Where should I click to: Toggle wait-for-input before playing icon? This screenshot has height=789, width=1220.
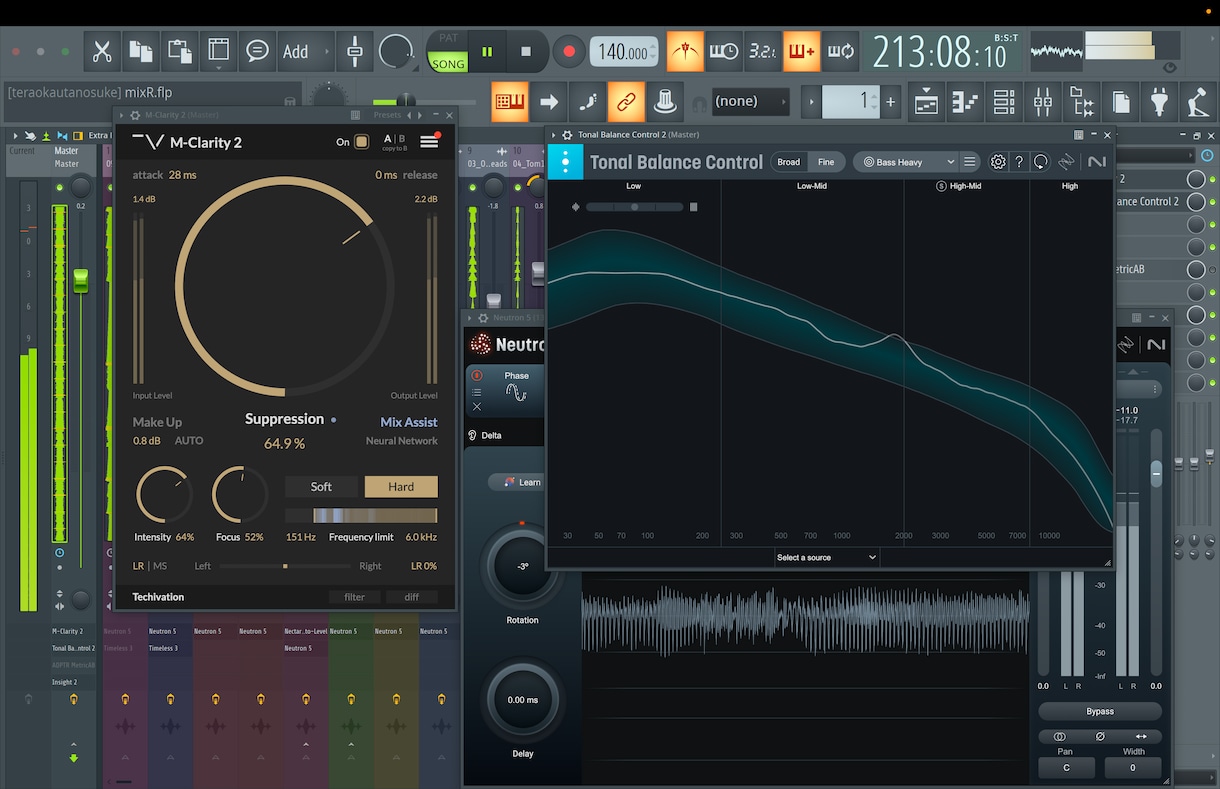724,51
